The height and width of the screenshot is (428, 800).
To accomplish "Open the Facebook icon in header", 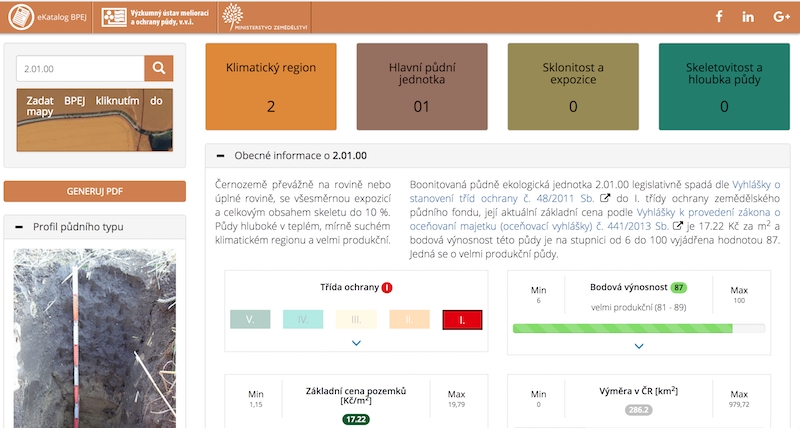I will [x=718, y=17].
